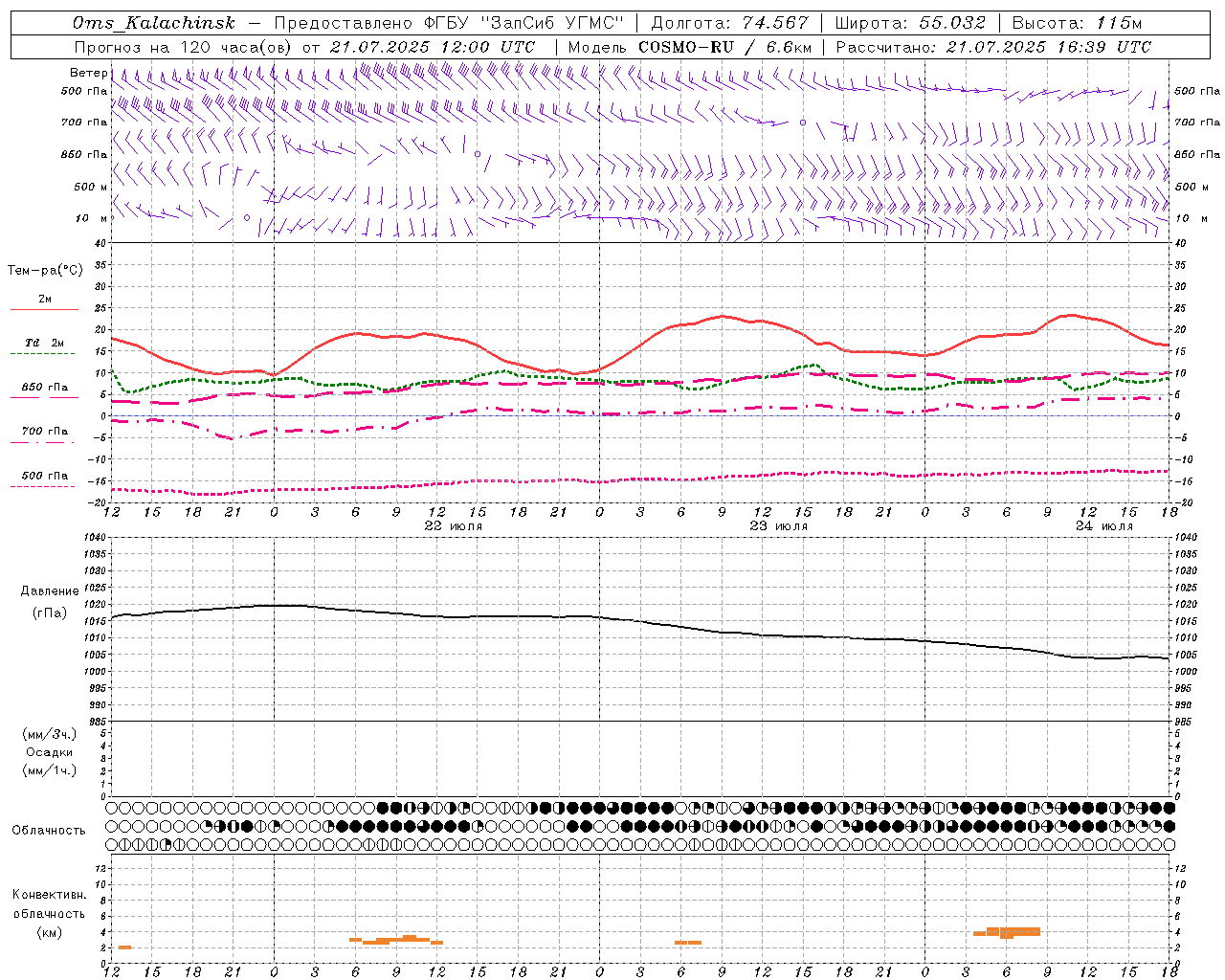Click the (мм/1ч.) precipitation unit label
Screen dimensions: 1225x980
click(51, 771)
